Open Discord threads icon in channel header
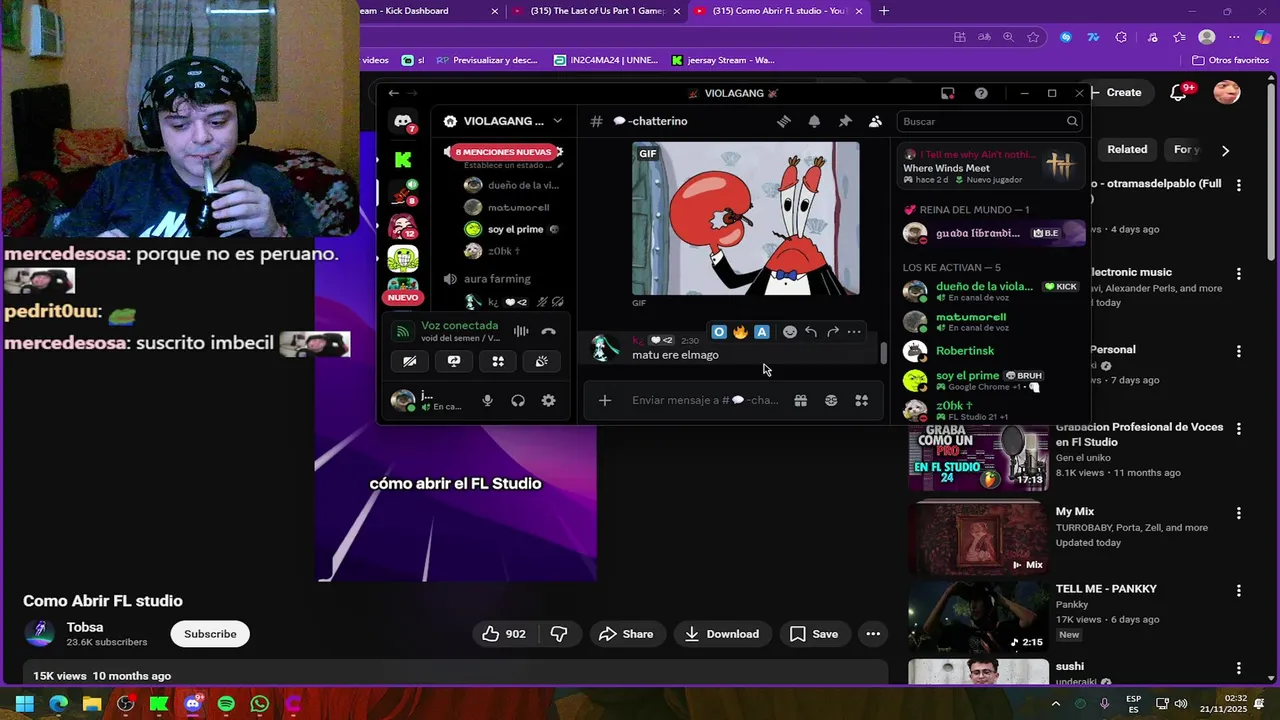 pos(784,121)
